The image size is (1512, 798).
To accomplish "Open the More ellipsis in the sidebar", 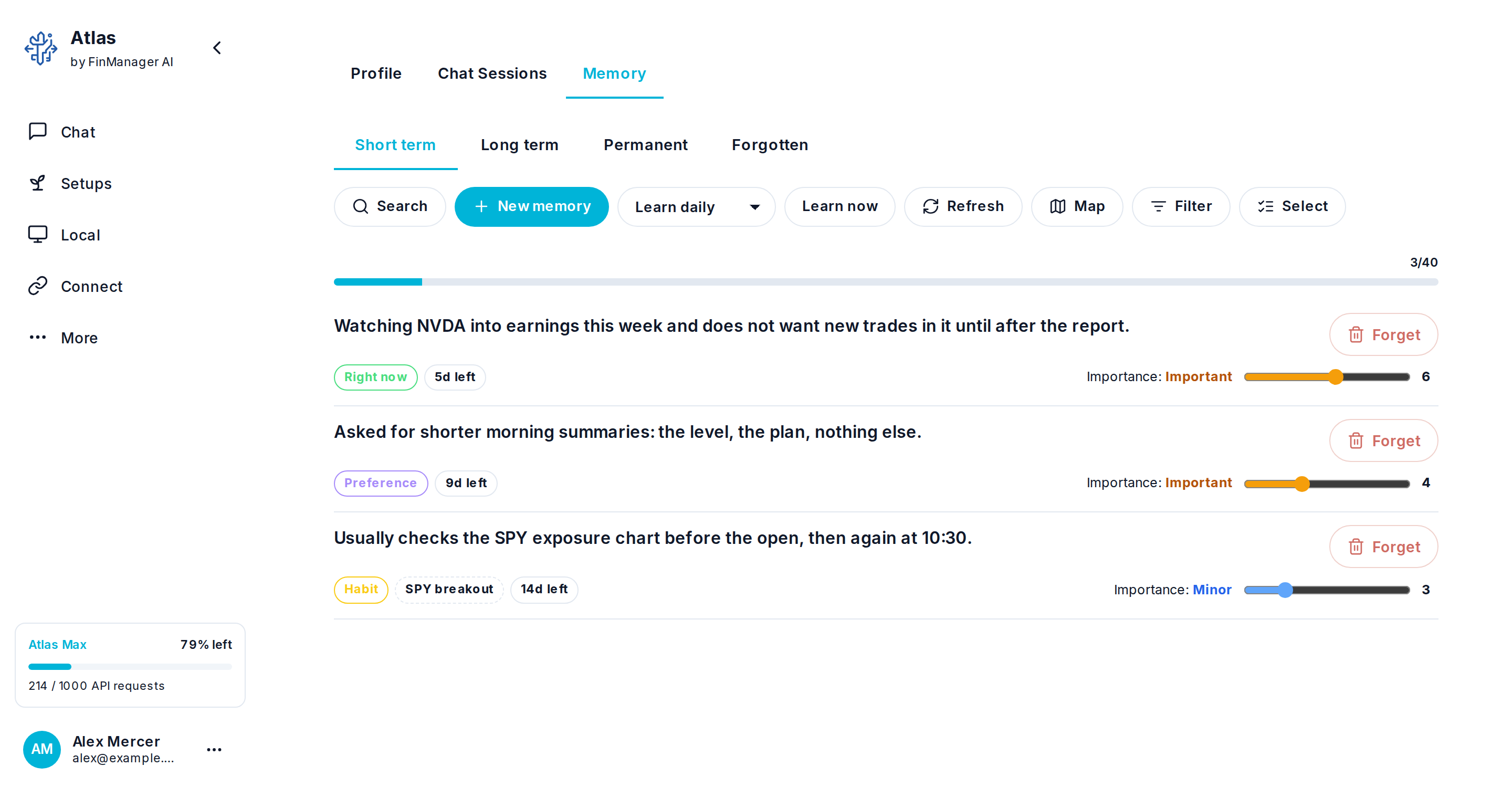I will pyautogui.click(x=38, y=338).
